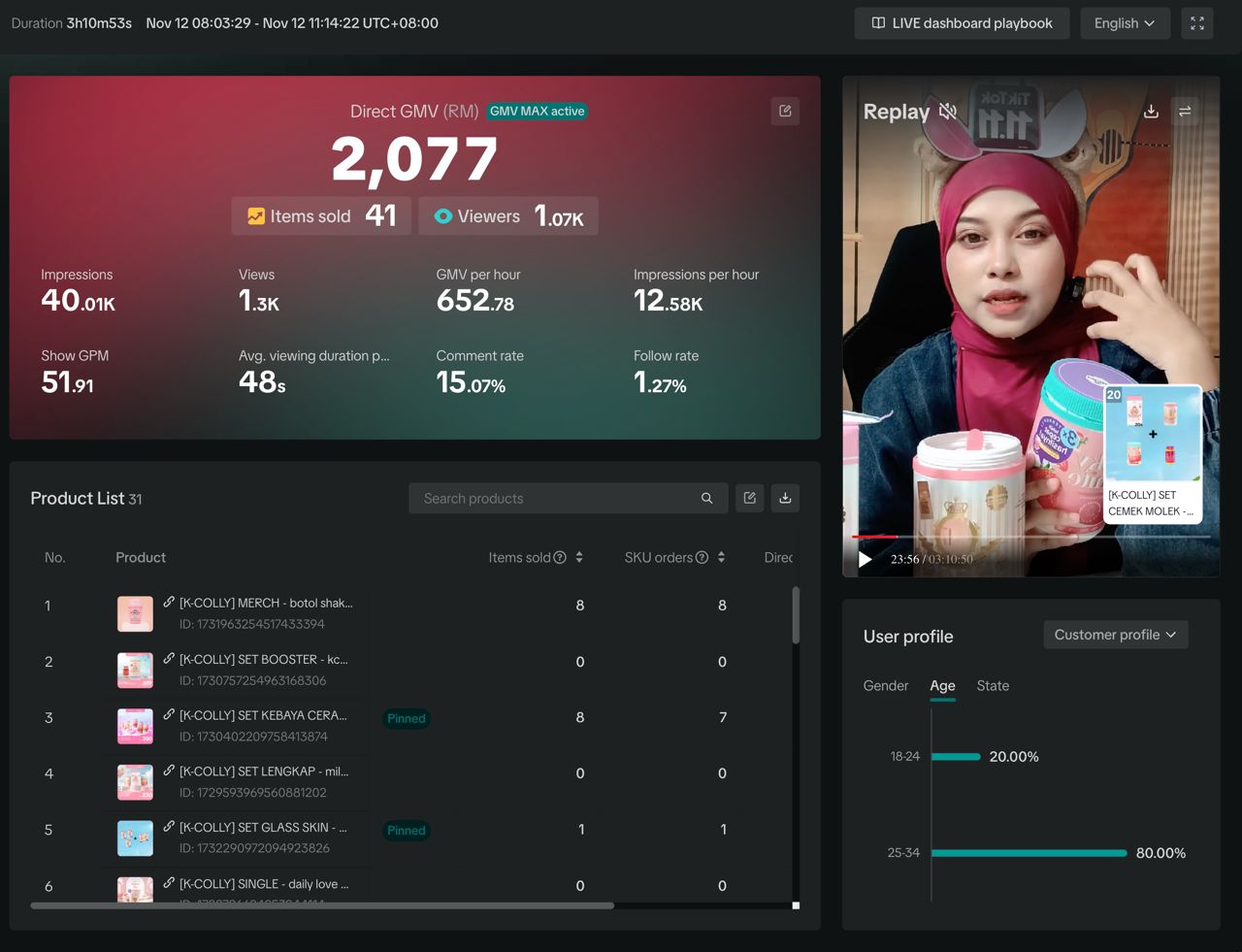
Task: Click the product list edit columns icon
Action: (x=750, y=498)
